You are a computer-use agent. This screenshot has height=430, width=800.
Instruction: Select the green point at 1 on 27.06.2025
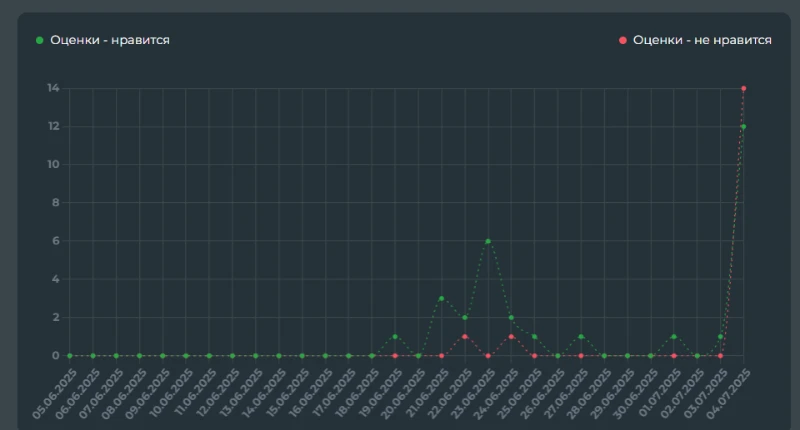click(x=581, y=337)
